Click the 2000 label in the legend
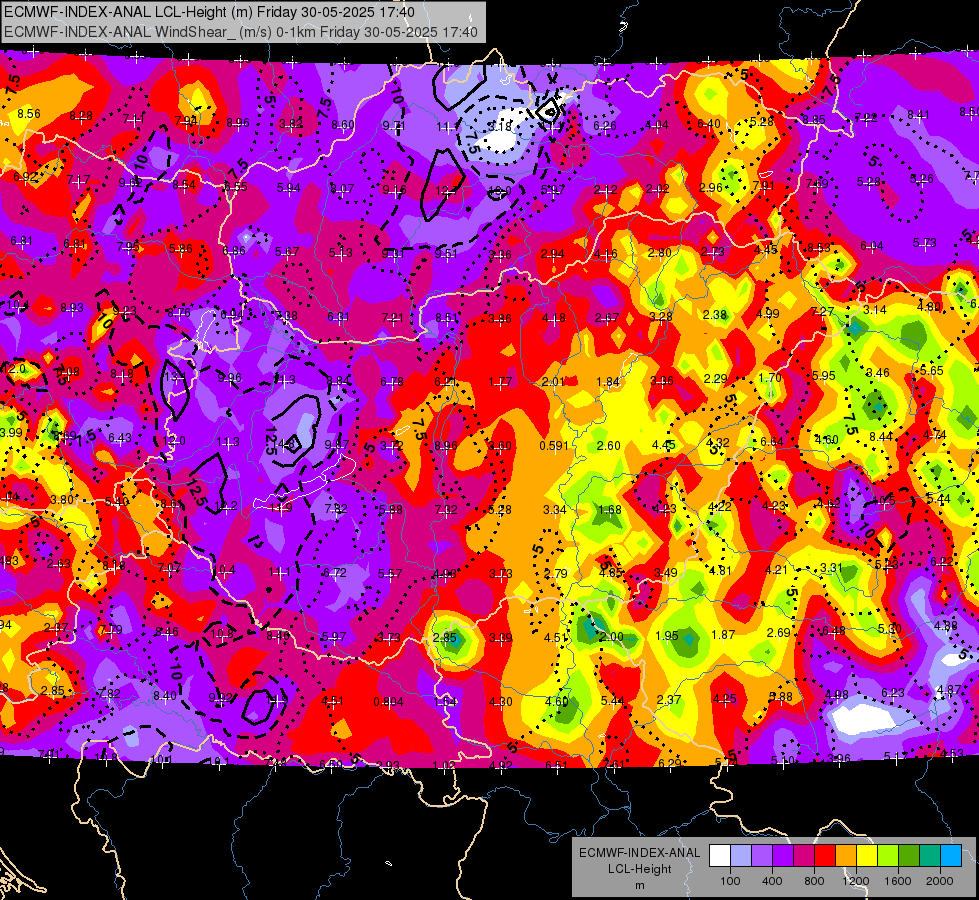979x900 pixels. point(940,881)
